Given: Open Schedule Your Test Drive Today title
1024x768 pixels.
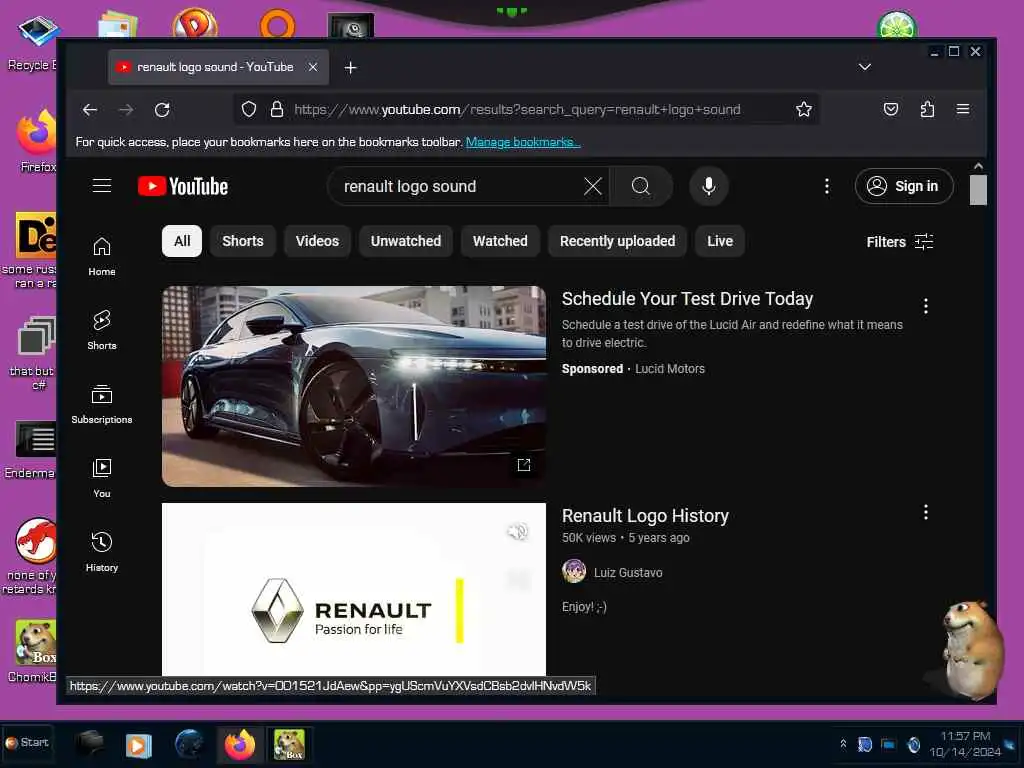Looking at the screenshot, I should 687,298.
